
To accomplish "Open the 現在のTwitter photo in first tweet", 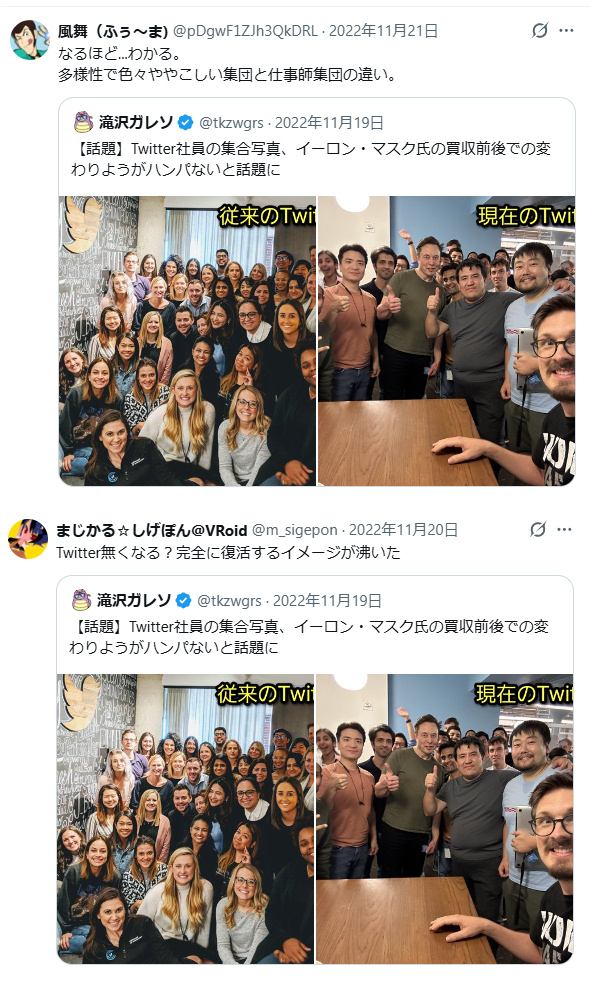I will point(447,341).
